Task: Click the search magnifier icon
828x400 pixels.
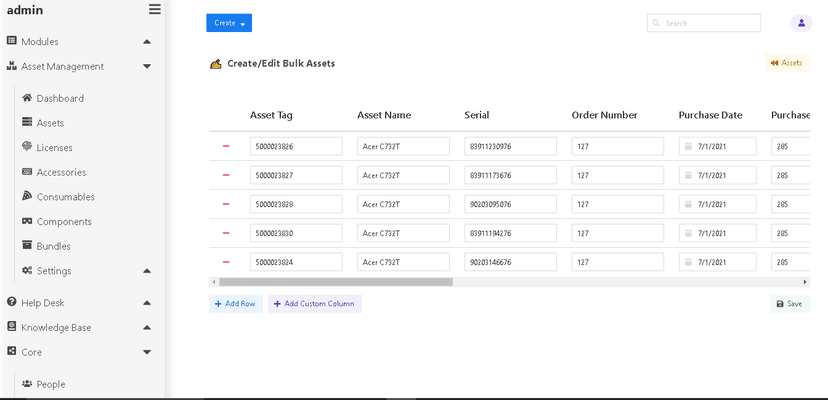Action: pos(656,23)
